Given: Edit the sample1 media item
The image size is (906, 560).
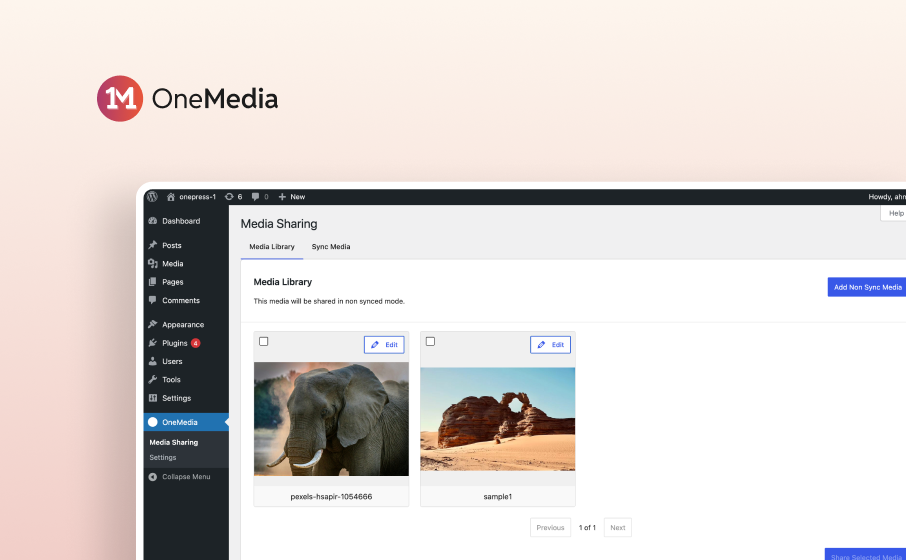Looking at the screenshot, I should (x=551, y=344).
